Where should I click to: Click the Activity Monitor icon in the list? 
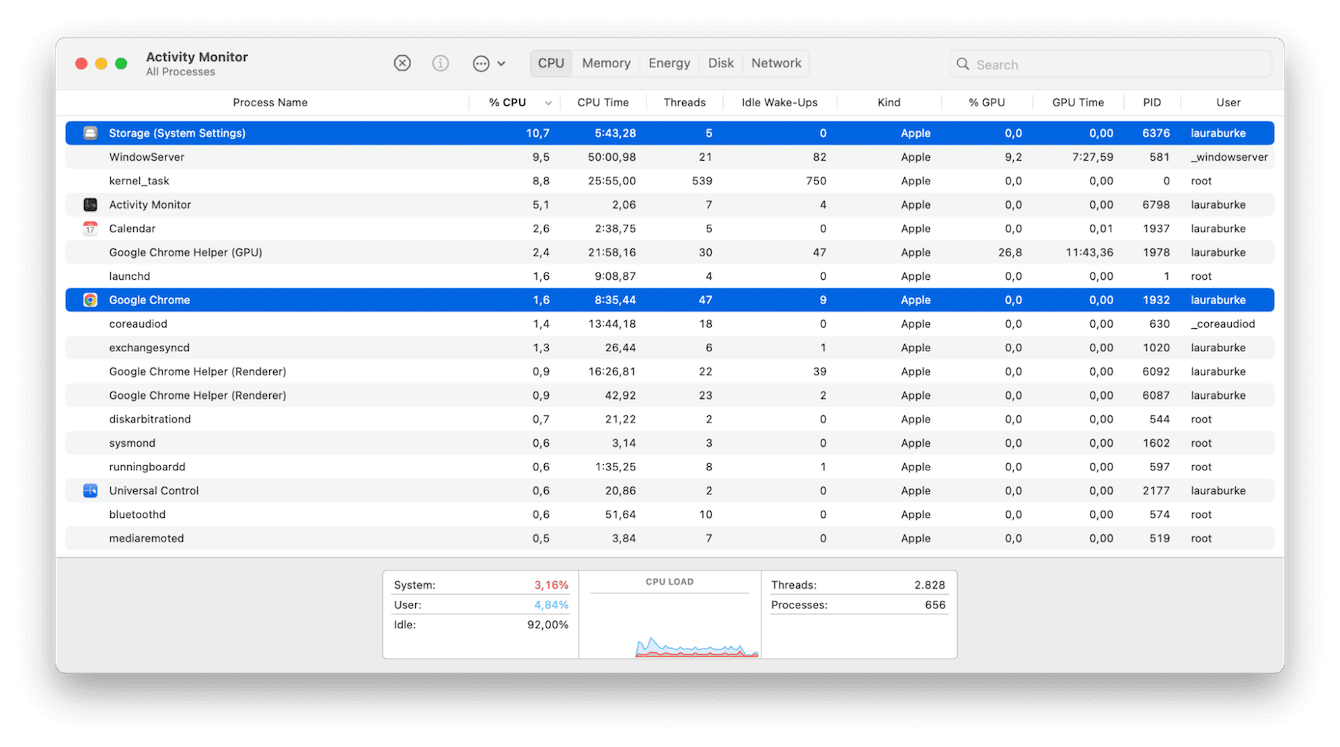pos(89,204)
